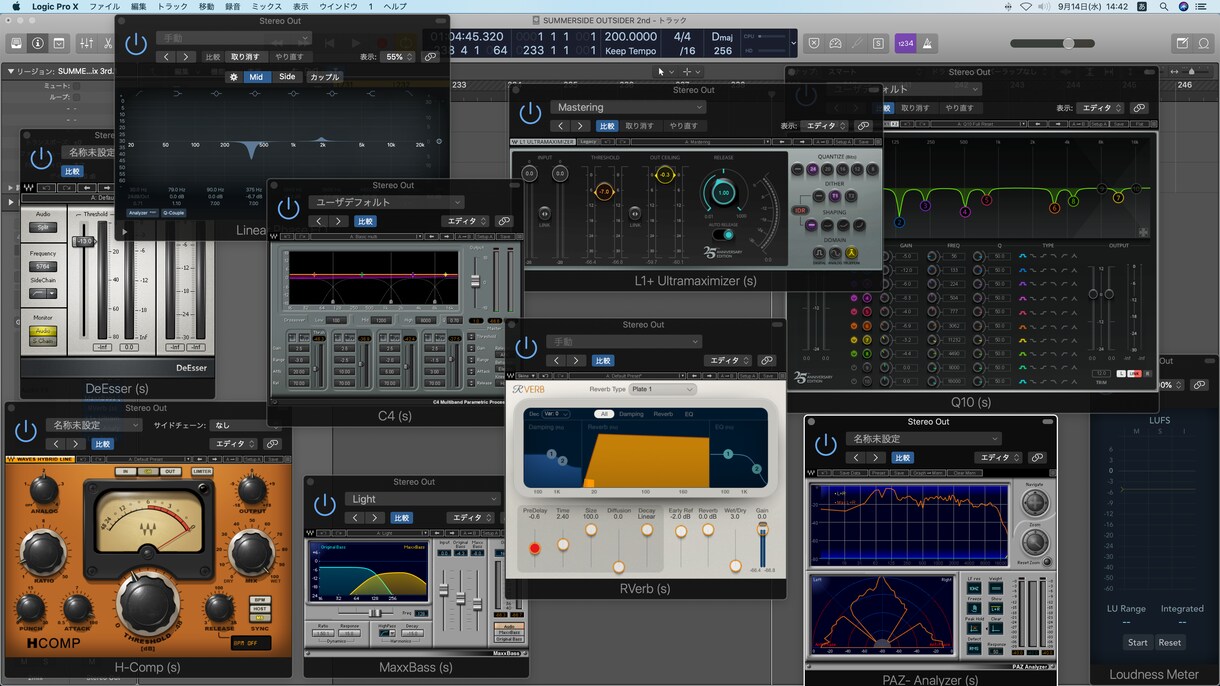The height and width of the screenshot is (686, 1220).
Task: Bypass the C4 plugin with power icon
Action: 288,208
